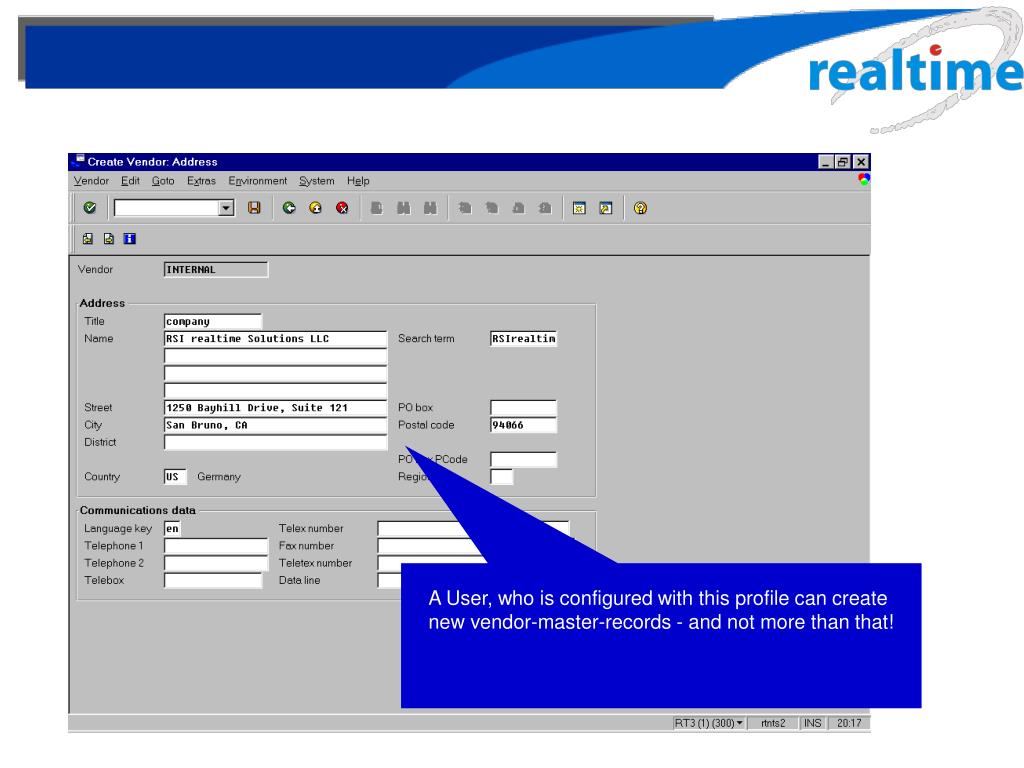Click the Last Page icon
Image resolution: width=1024 pixels, height=768 pixels.
pos(545,208)
